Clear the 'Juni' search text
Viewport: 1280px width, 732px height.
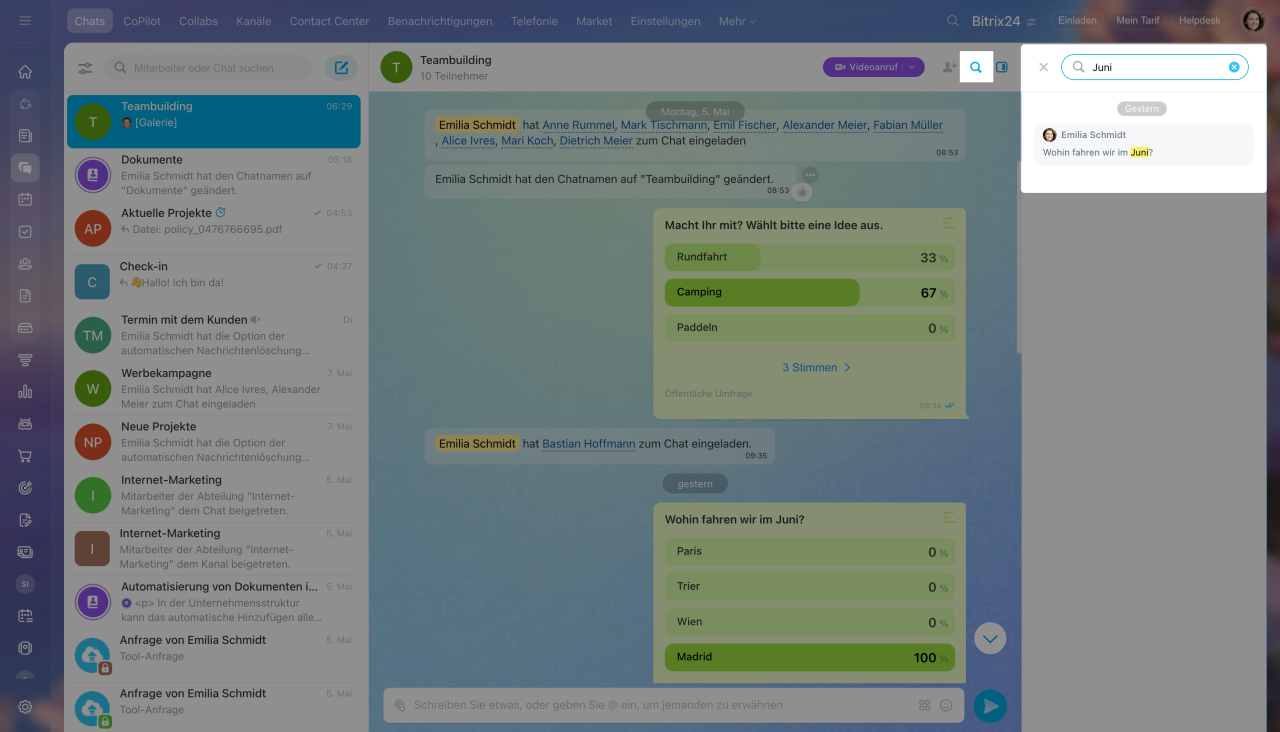[1234, 67]
